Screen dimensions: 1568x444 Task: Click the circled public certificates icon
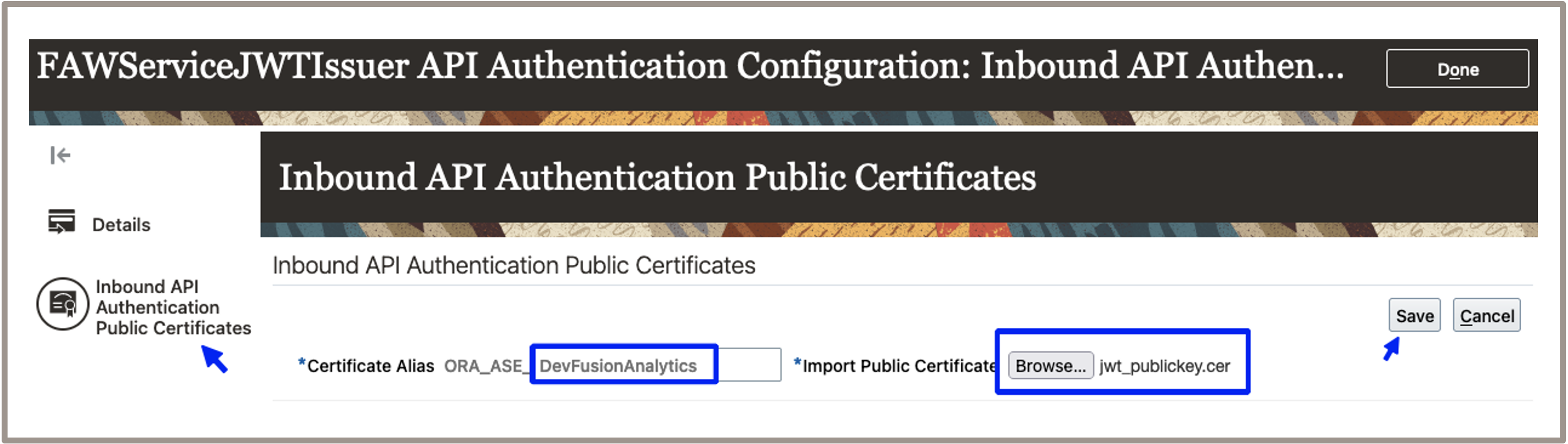(x=63, y=304)
